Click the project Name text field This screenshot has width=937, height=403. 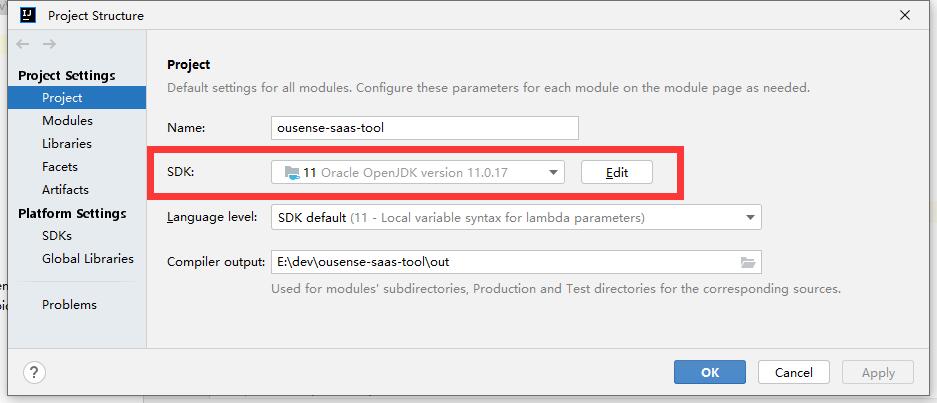pos(425,128)
